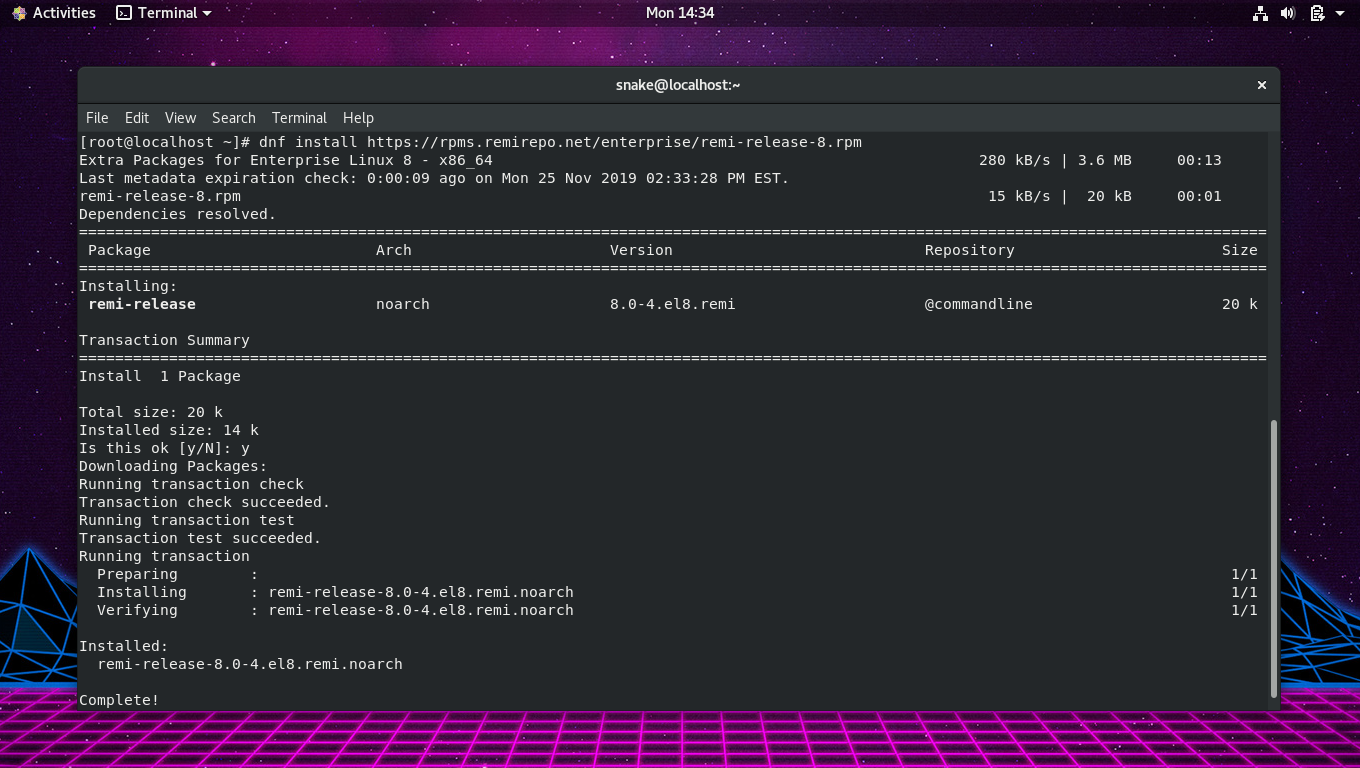Open the Help menu

point(358,118)
